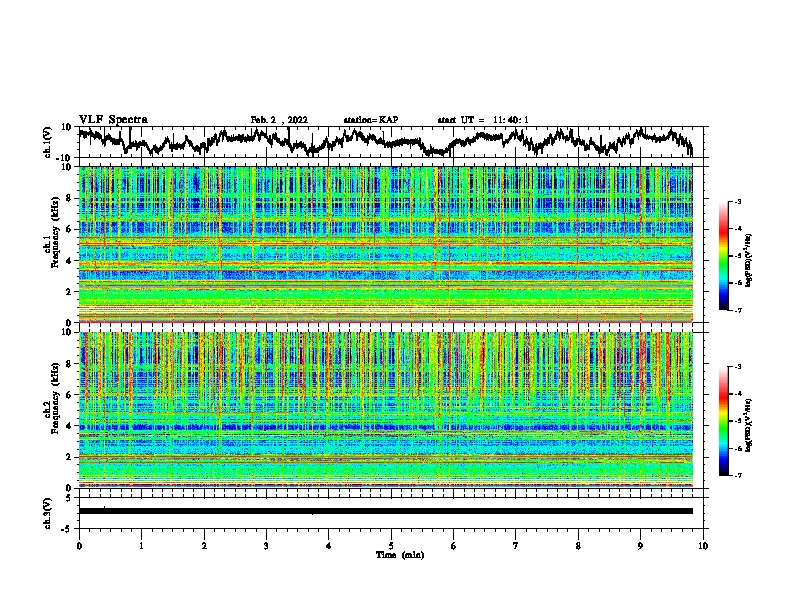This screenshot has height=612, width=792.
Task: Click the 'Time (min)' axis title
Action: tap(400, 555)
